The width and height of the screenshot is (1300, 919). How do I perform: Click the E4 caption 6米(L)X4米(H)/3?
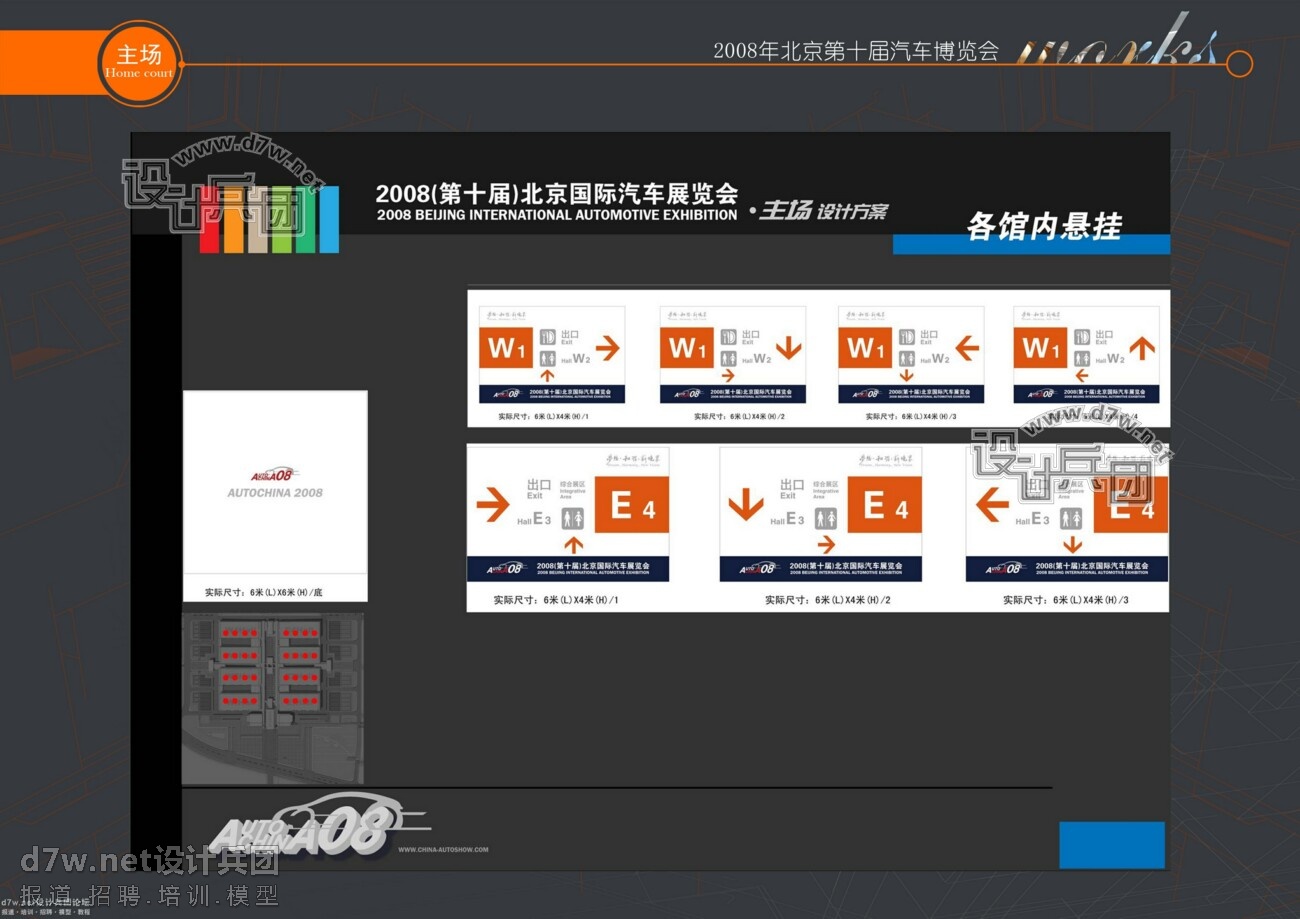(x=1066, y=600)
